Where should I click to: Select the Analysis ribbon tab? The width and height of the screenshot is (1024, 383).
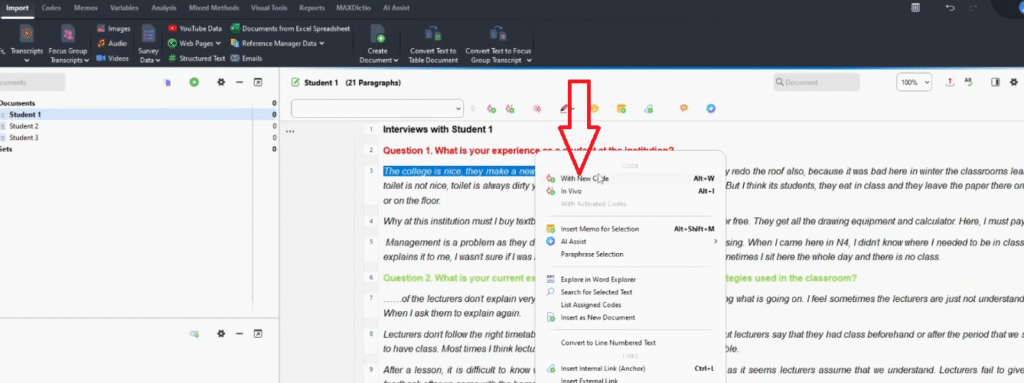pos(163,8)
